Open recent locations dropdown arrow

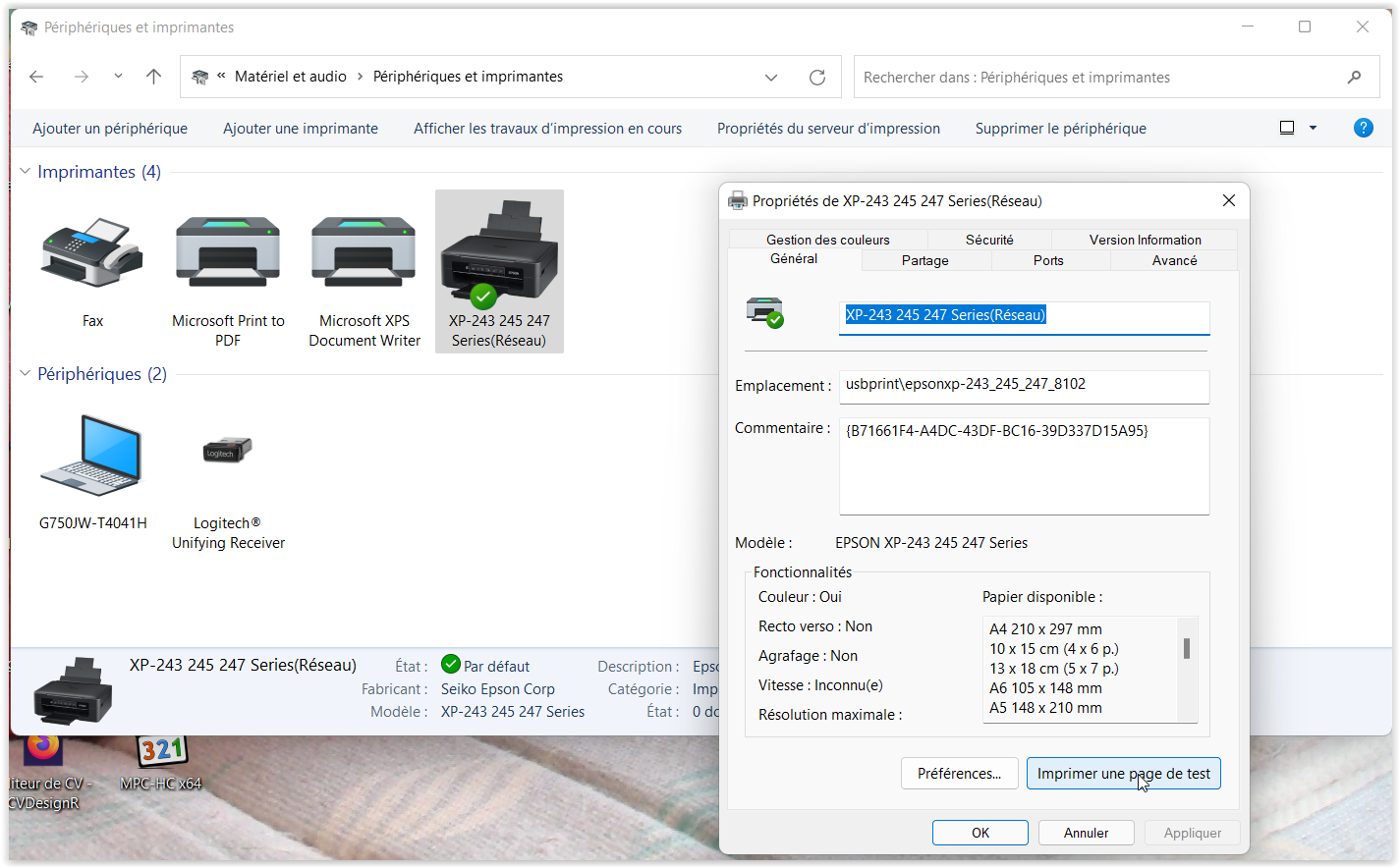[x=118, y=77]
